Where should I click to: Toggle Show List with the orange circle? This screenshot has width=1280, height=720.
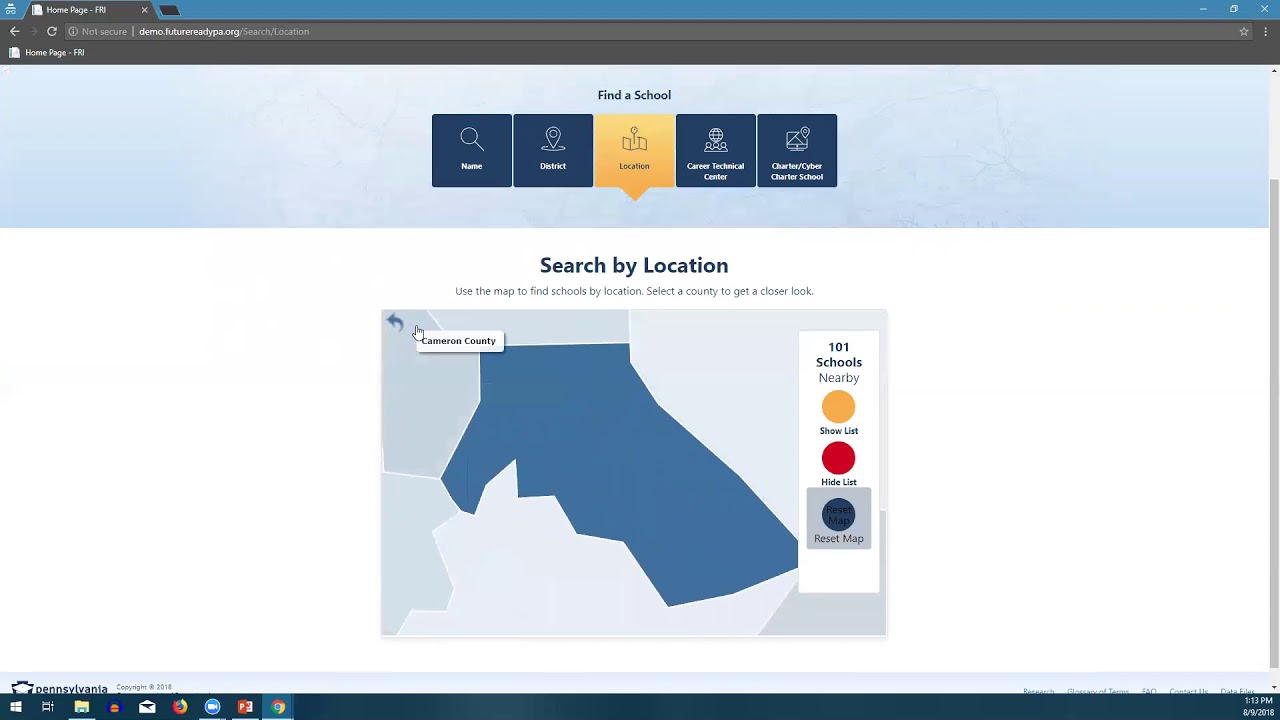pos(838,406)
